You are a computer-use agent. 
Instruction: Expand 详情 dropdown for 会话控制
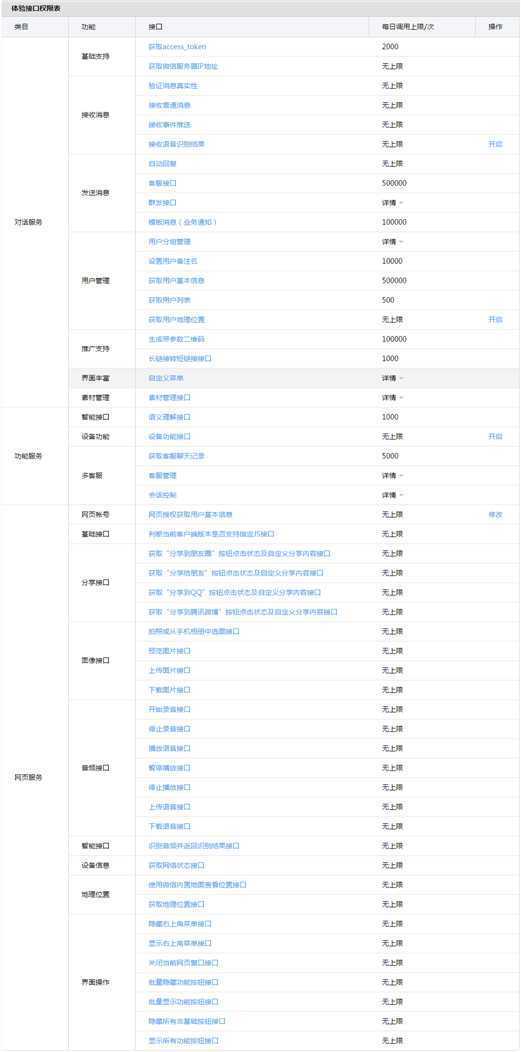tap(392, 495)
